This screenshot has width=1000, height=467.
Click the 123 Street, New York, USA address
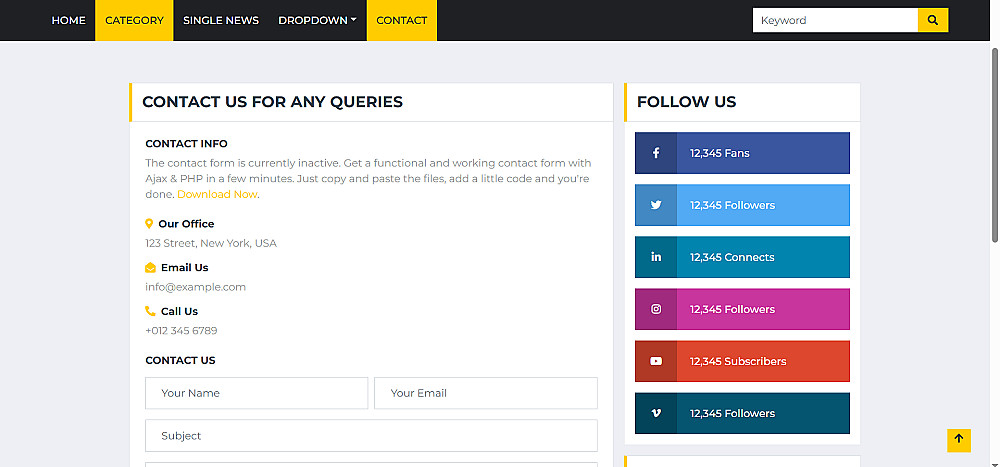(211, 243)
